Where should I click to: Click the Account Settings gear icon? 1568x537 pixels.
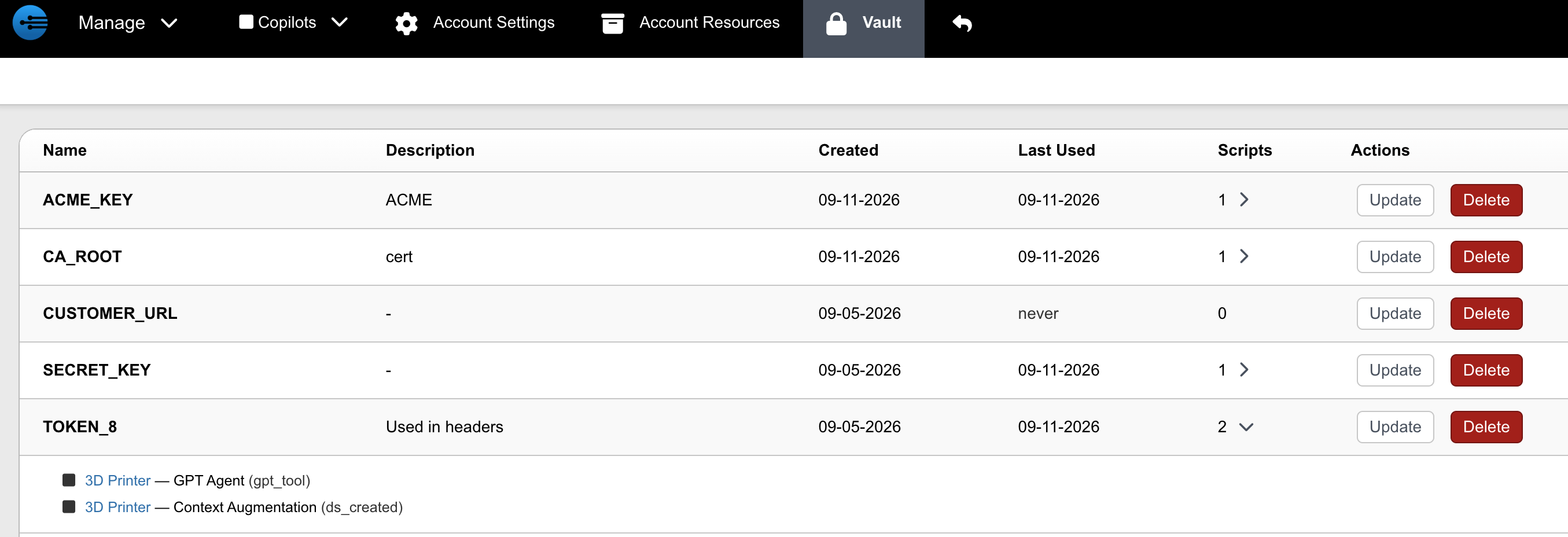[x=406, y=23]
